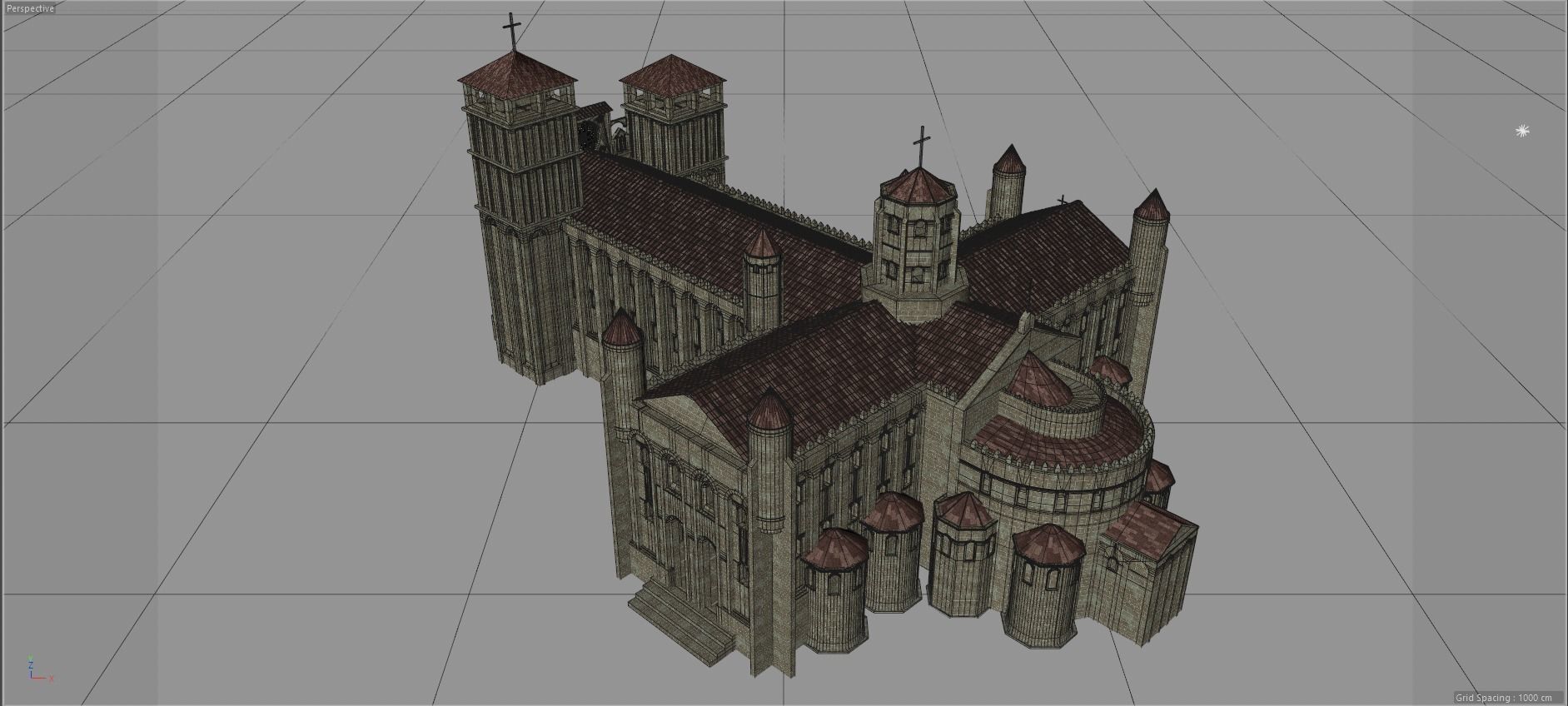This screenshot has height=706, width=1568.
Task: Click the Perspective viewport label
Action: coord(30,8)
